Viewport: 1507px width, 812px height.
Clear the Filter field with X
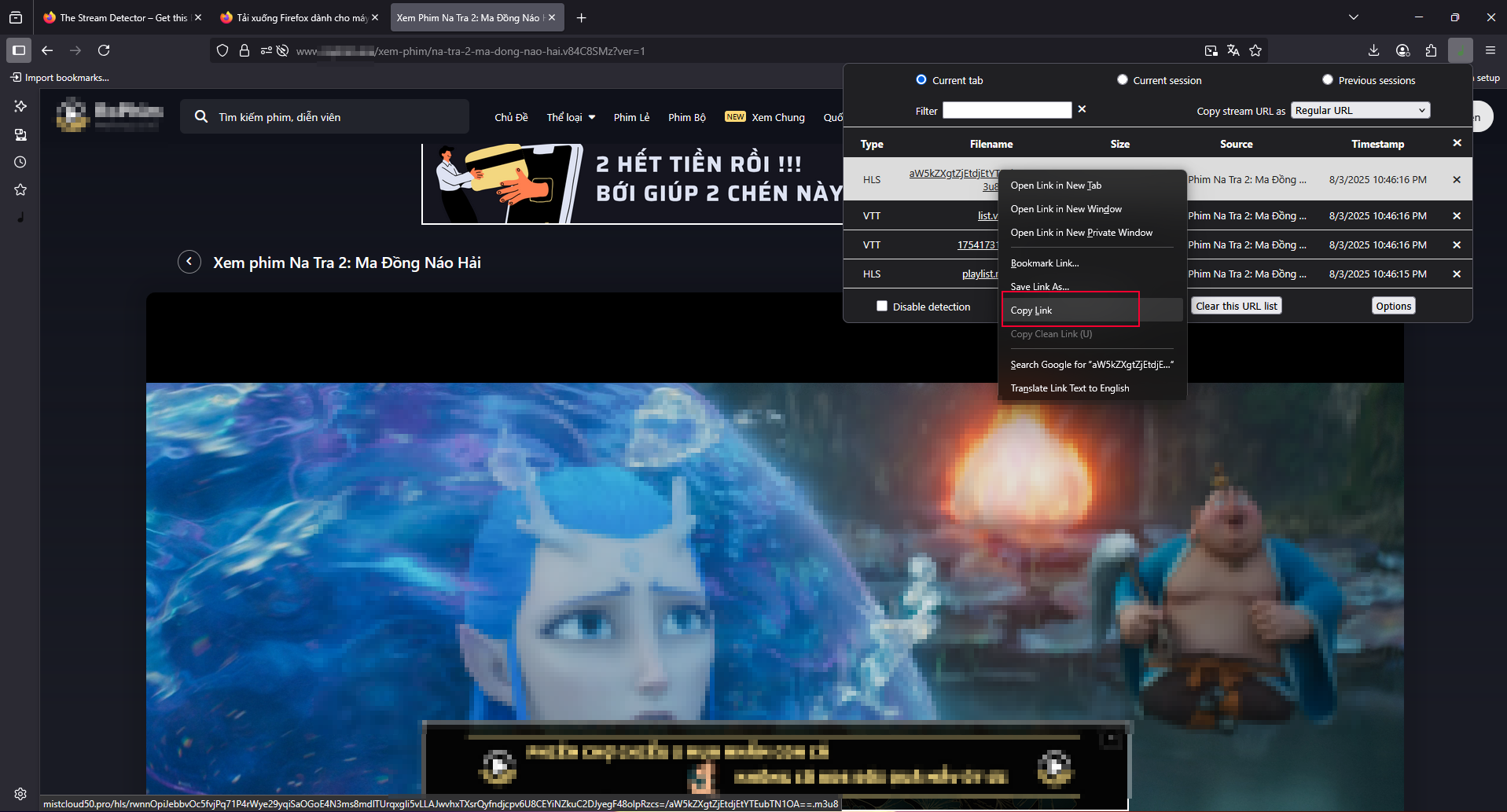(1082, 109)
